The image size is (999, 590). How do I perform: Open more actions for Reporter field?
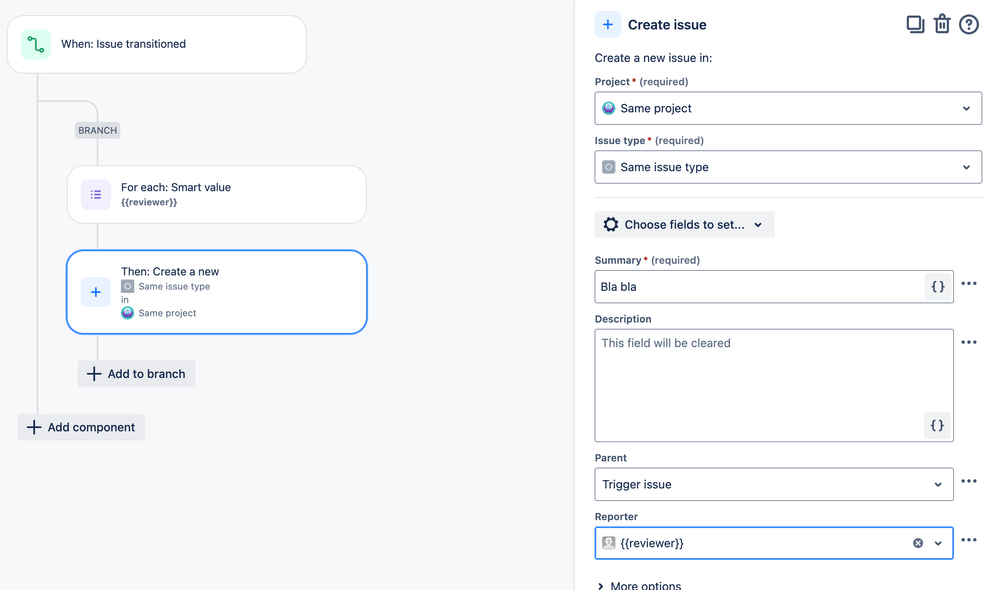point(969,541)
